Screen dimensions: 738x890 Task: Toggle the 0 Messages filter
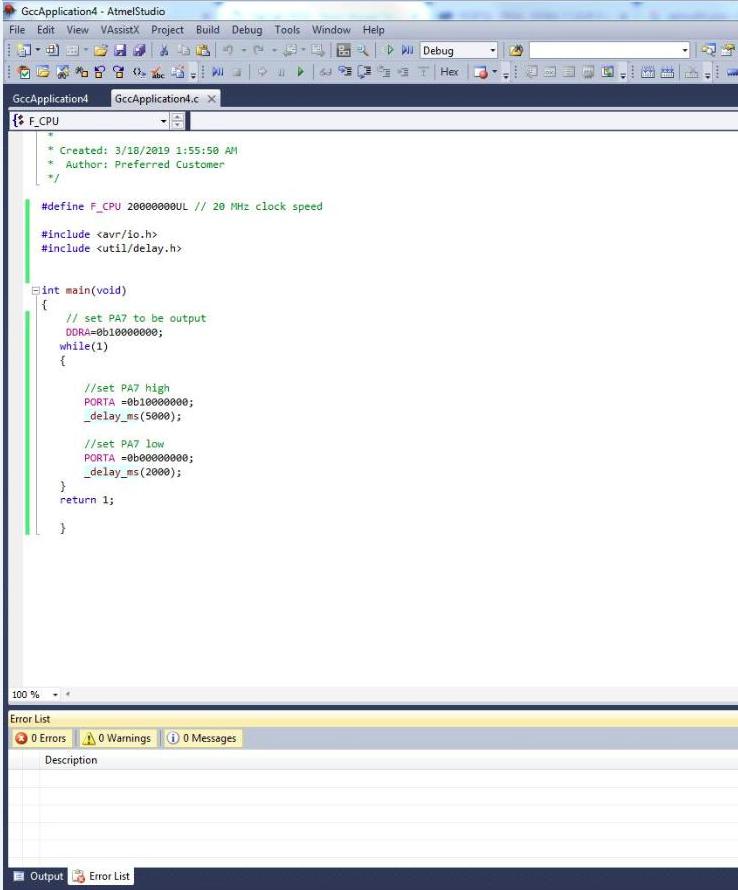pyautogui.click(x=201, y=739)
